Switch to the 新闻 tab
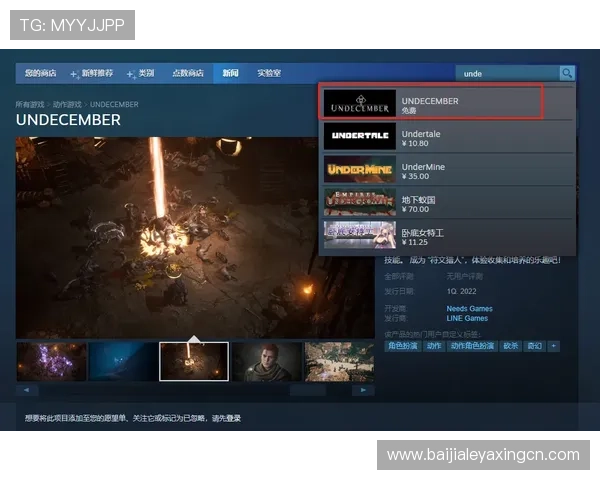 pyautogui.click(x=230, y=73)
